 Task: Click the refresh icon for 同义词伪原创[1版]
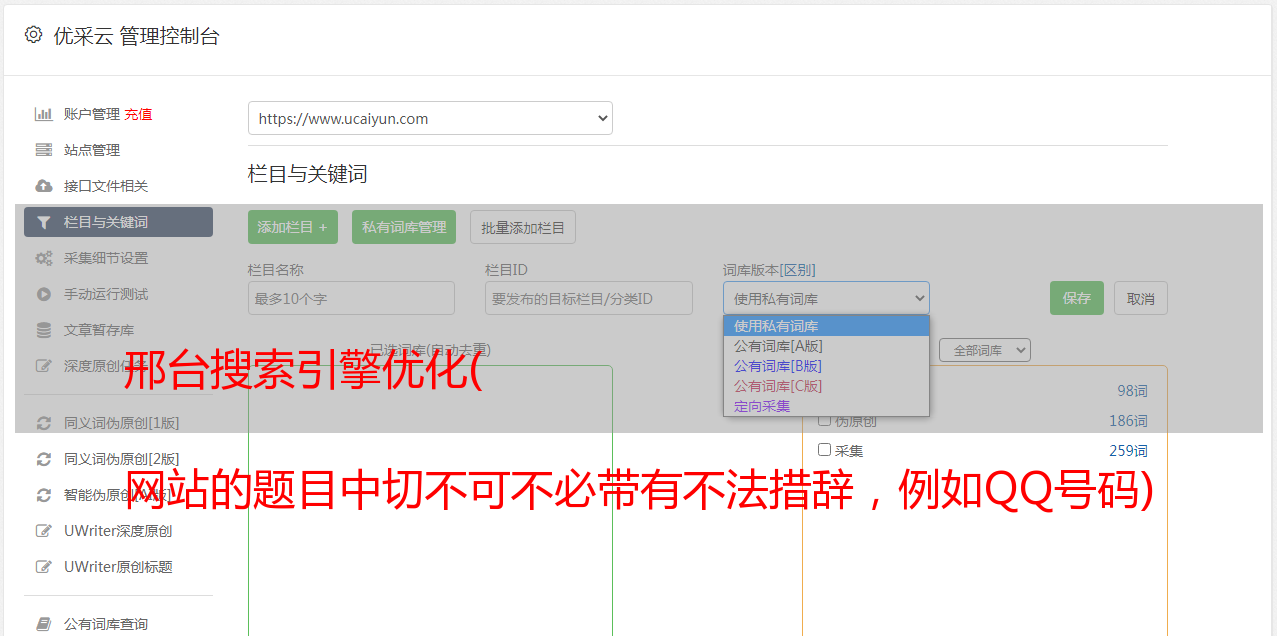pyautogui.click(x=43, y=423)
